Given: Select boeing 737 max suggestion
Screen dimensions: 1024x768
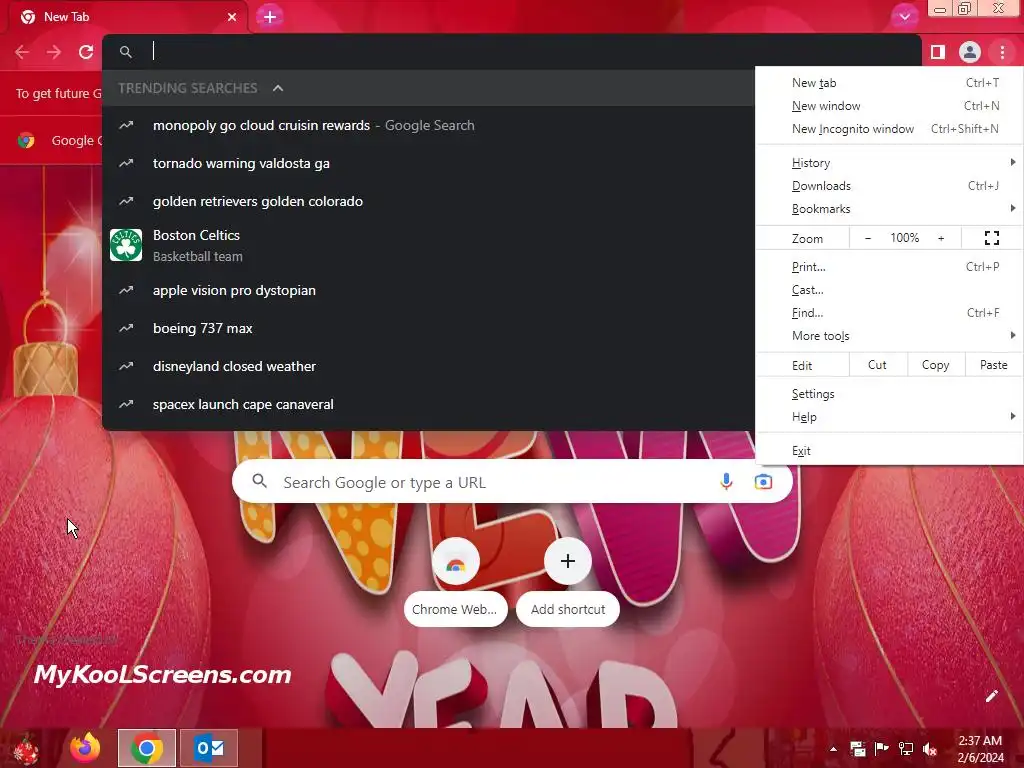Looking at the screenshot, I should click(x=428, y=328).
